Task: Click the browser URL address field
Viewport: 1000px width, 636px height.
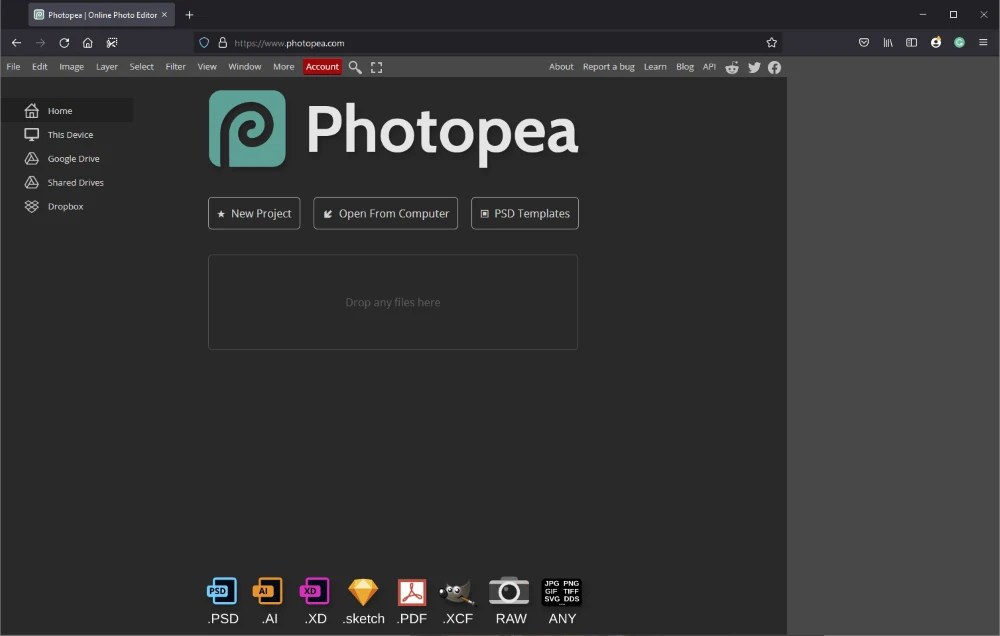Action: 488,43
